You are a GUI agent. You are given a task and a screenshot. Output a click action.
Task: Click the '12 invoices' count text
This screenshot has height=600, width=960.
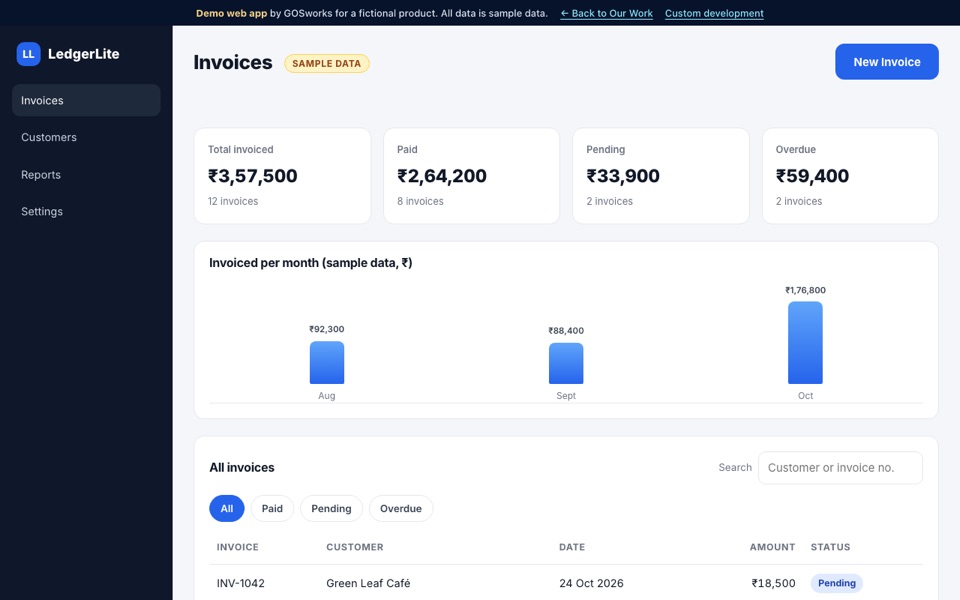[233, 201]
